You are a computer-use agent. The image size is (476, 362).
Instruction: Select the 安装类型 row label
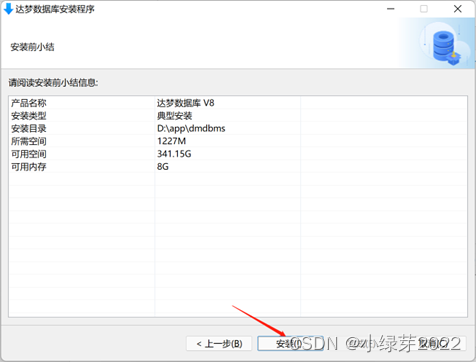(29, 116)
